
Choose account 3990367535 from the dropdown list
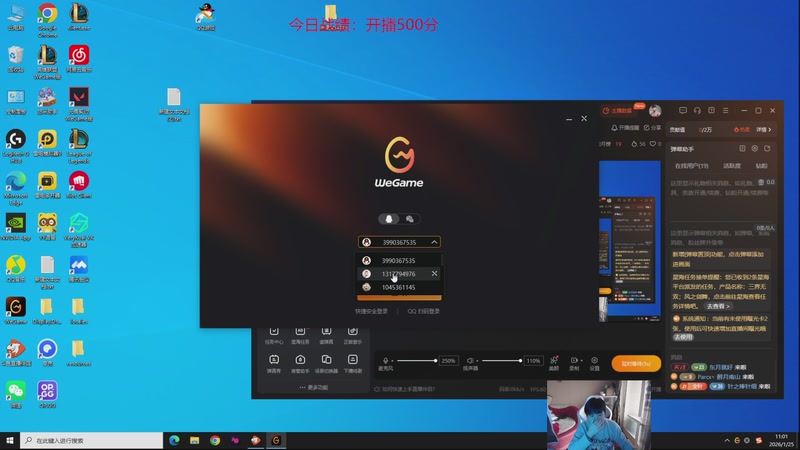pos(399,261)
